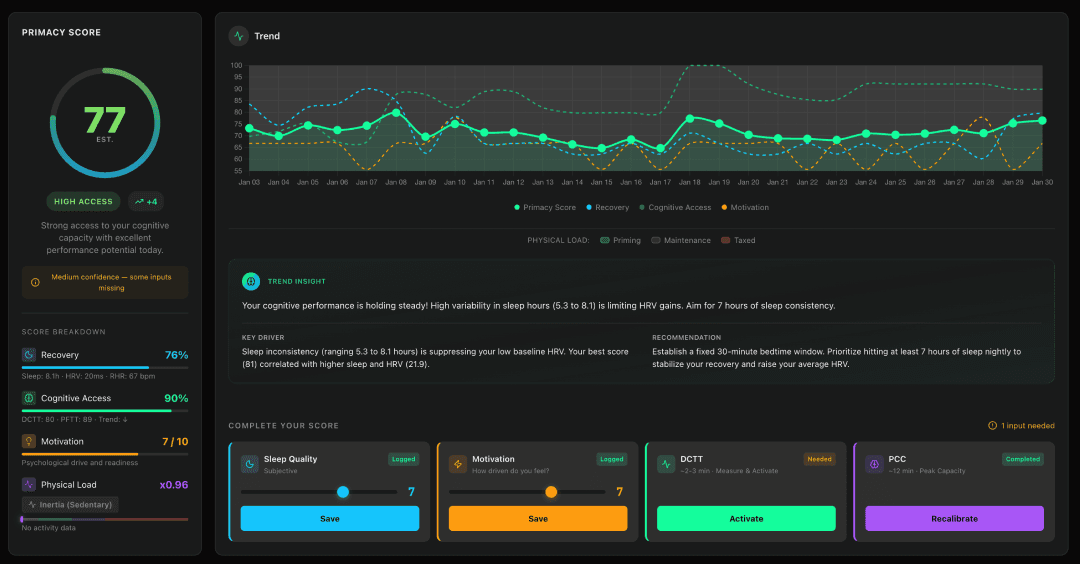1080x564 pixels.
Task: Click the '1 input needed' text
Action: click(1028, 426)
